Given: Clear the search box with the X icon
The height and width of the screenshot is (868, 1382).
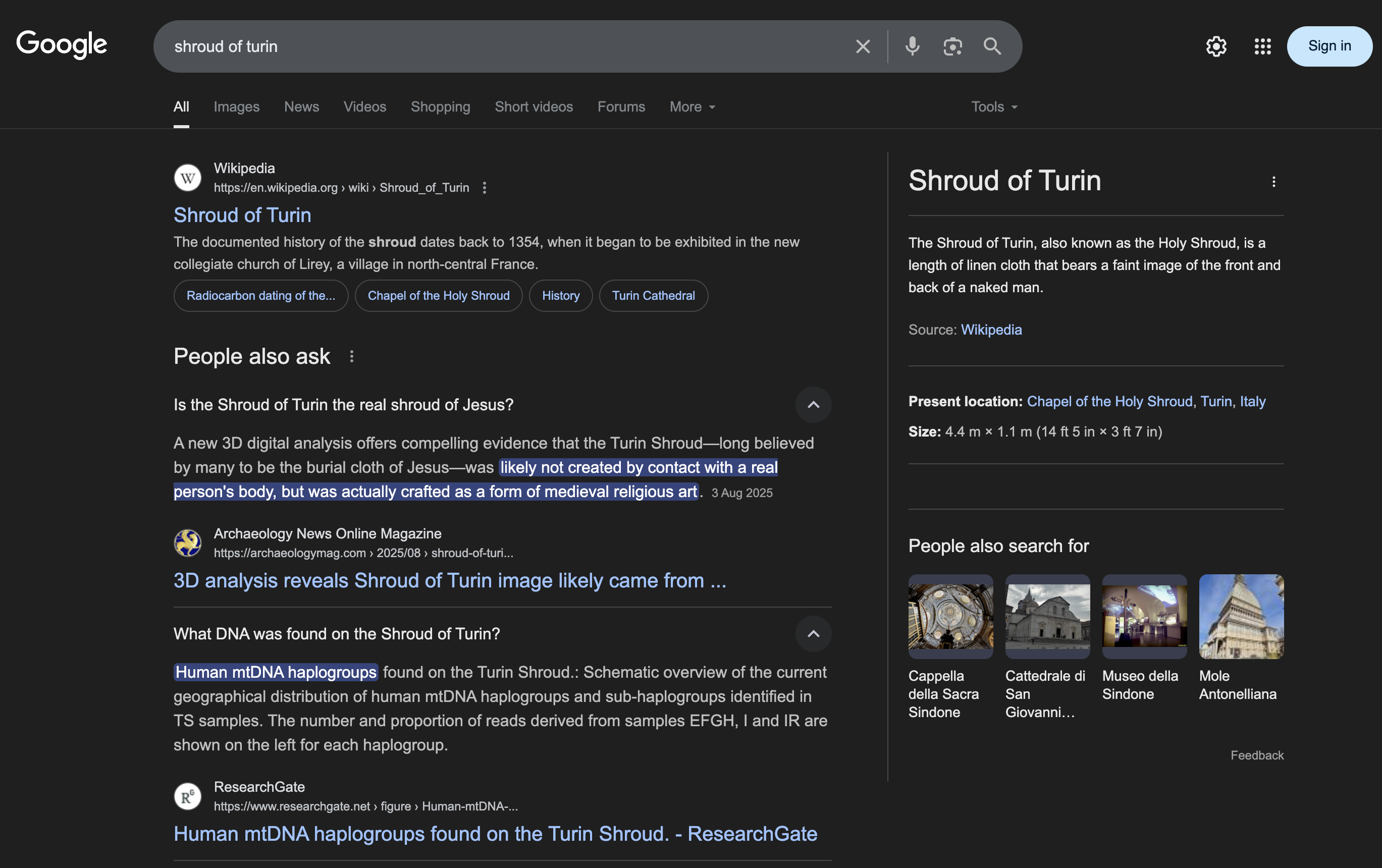Looking at the screenshot, I should (x=863, y=46).
